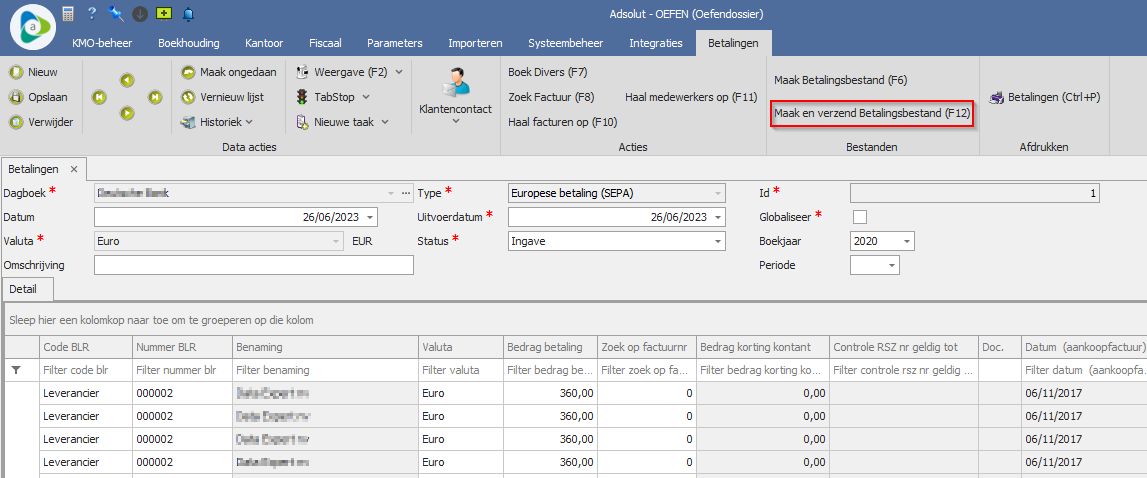The width and height of the screenshot is (1147, 478).
Task: Click the Filter code blr field
Action: point(85,370)
